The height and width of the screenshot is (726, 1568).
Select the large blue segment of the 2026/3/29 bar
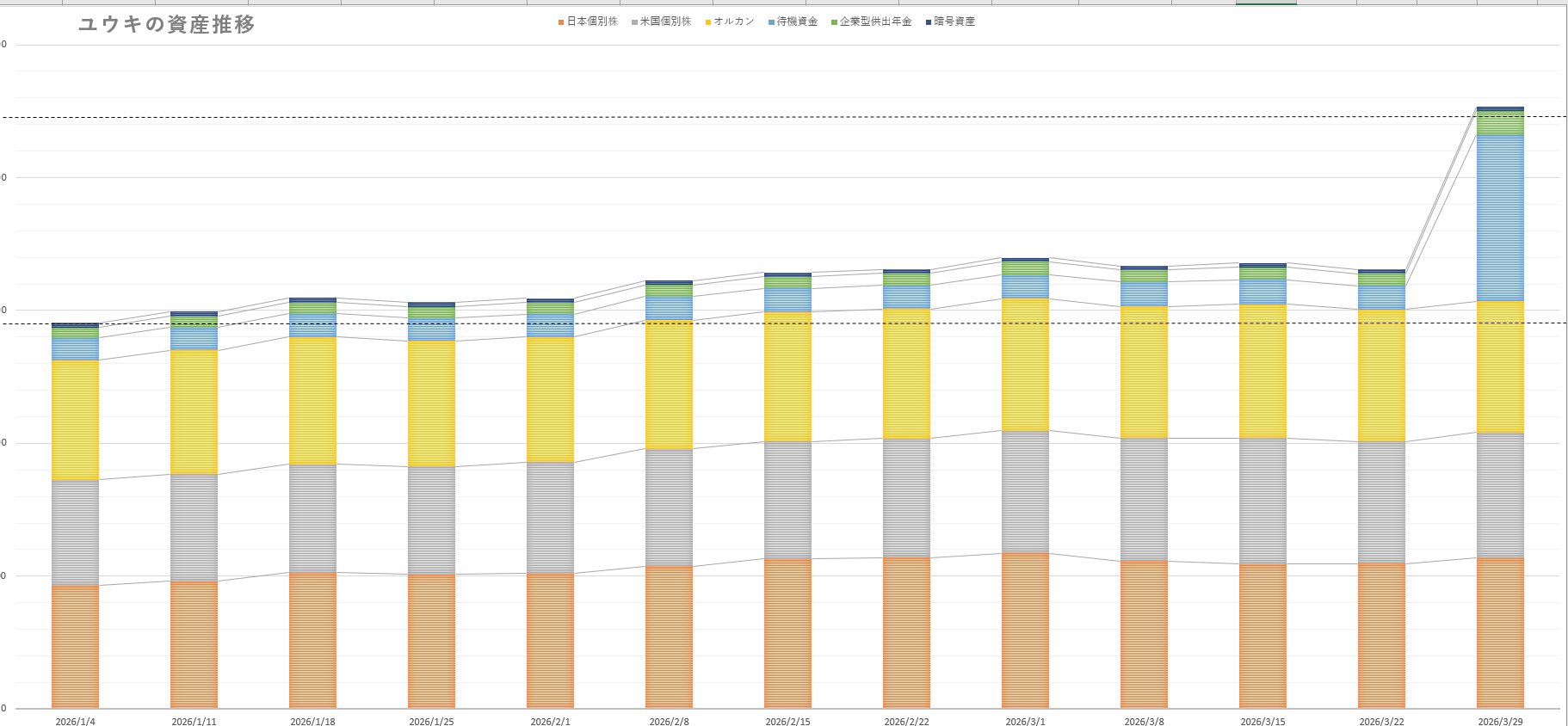1500,218
